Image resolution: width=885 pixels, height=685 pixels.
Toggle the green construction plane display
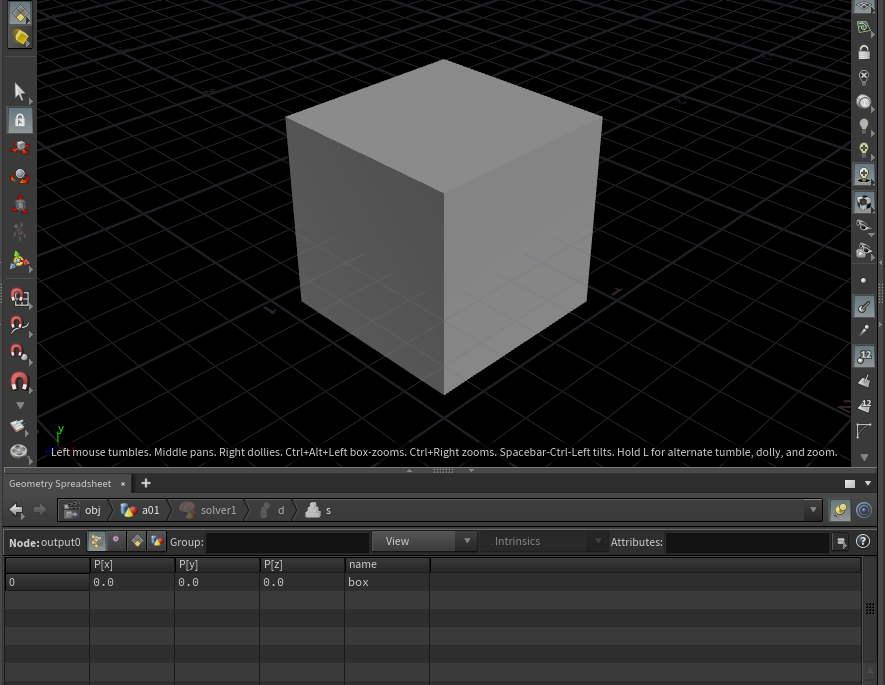coord(864,27)
